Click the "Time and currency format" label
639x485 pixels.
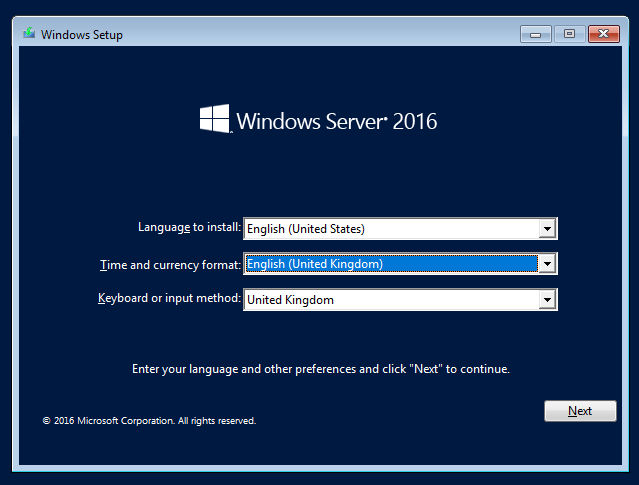[x=170, y=264]
